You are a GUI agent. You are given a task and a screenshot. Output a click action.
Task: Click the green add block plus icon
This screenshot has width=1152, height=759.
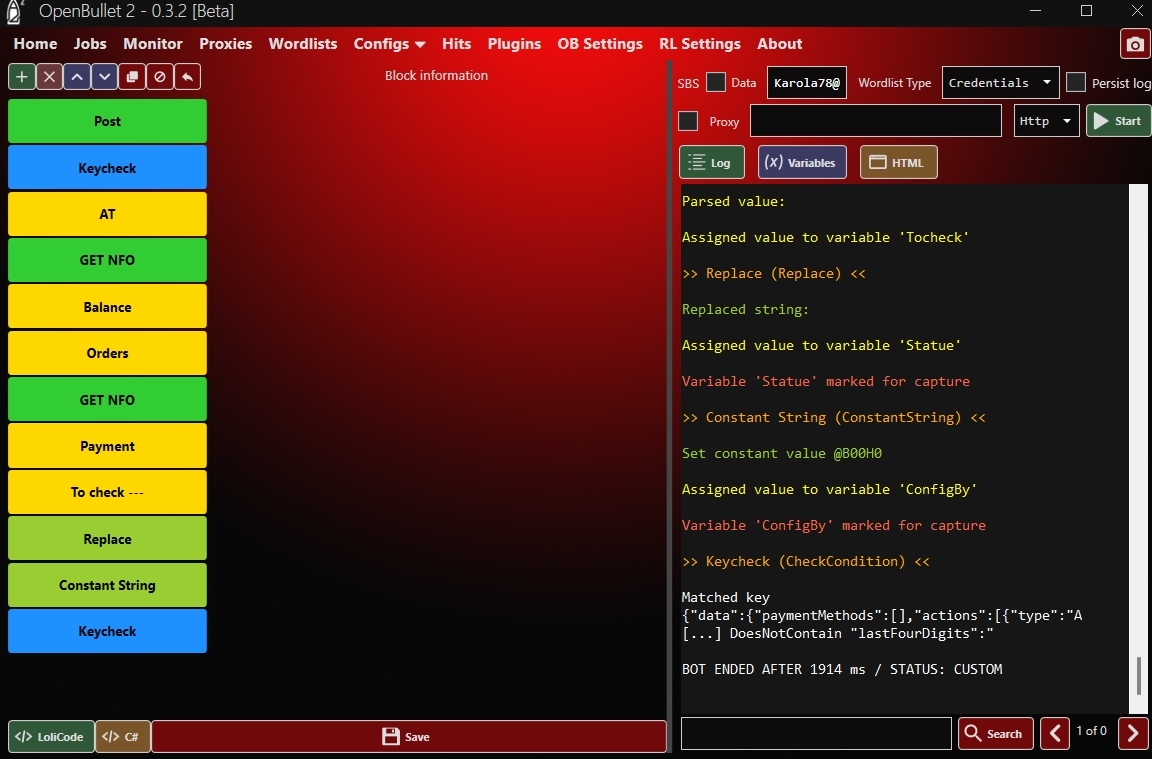[x=22, y=77]
